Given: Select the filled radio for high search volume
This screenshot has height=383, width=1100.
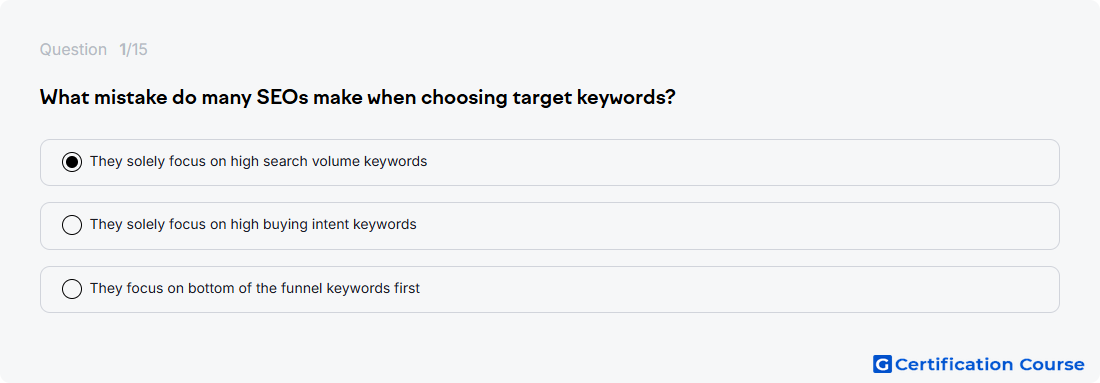Looking at the screenshot, I should click(72, 162).
